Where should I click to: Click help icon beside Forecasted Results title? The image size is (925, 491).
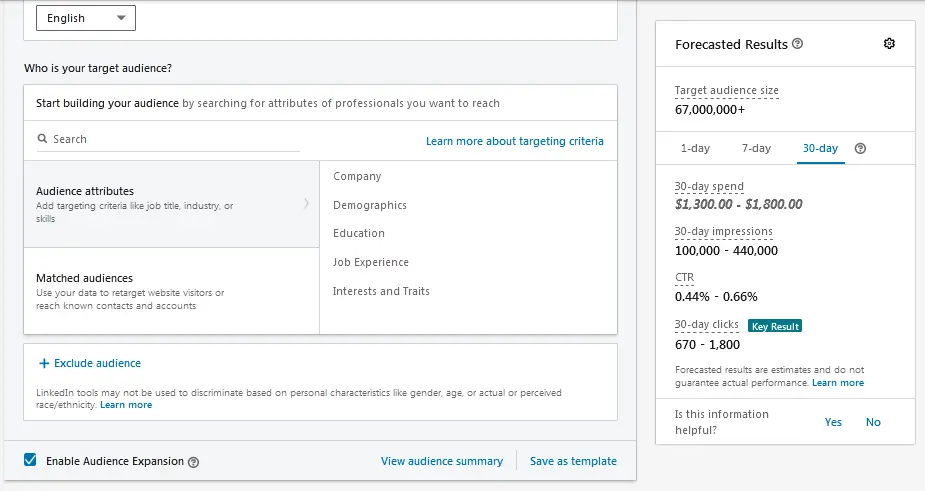click(797, 44)
